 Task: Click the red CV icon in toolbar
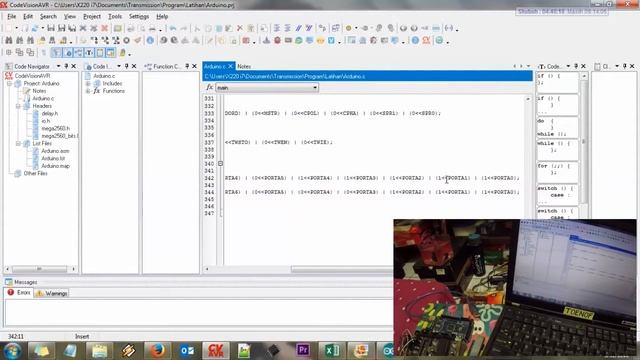pyautogui.click(x=427, y=40)
